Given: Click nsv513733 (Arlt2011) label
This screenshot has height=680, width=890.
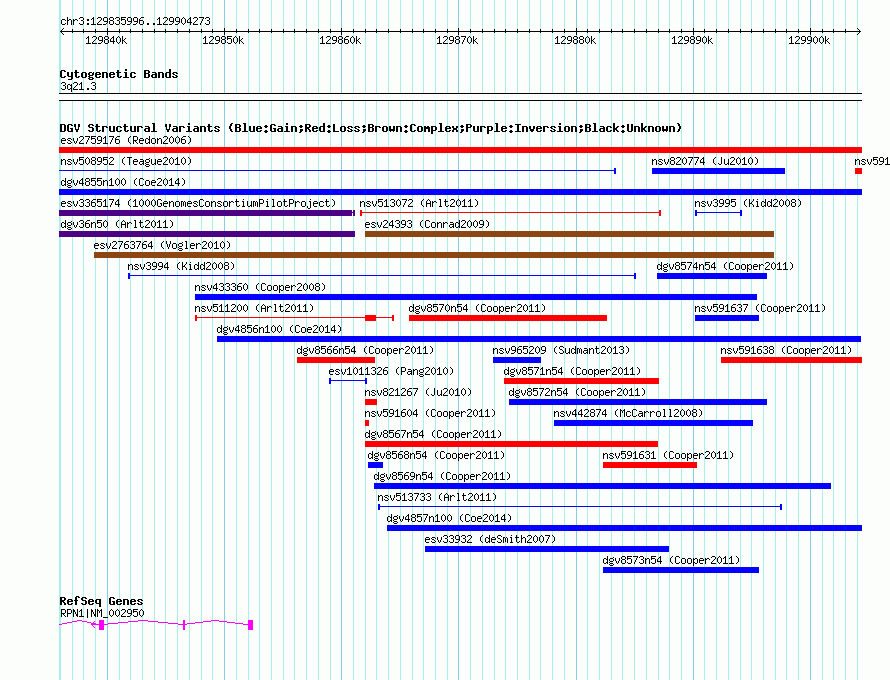Looking at the screenshot, I should (x=437, y=497).
